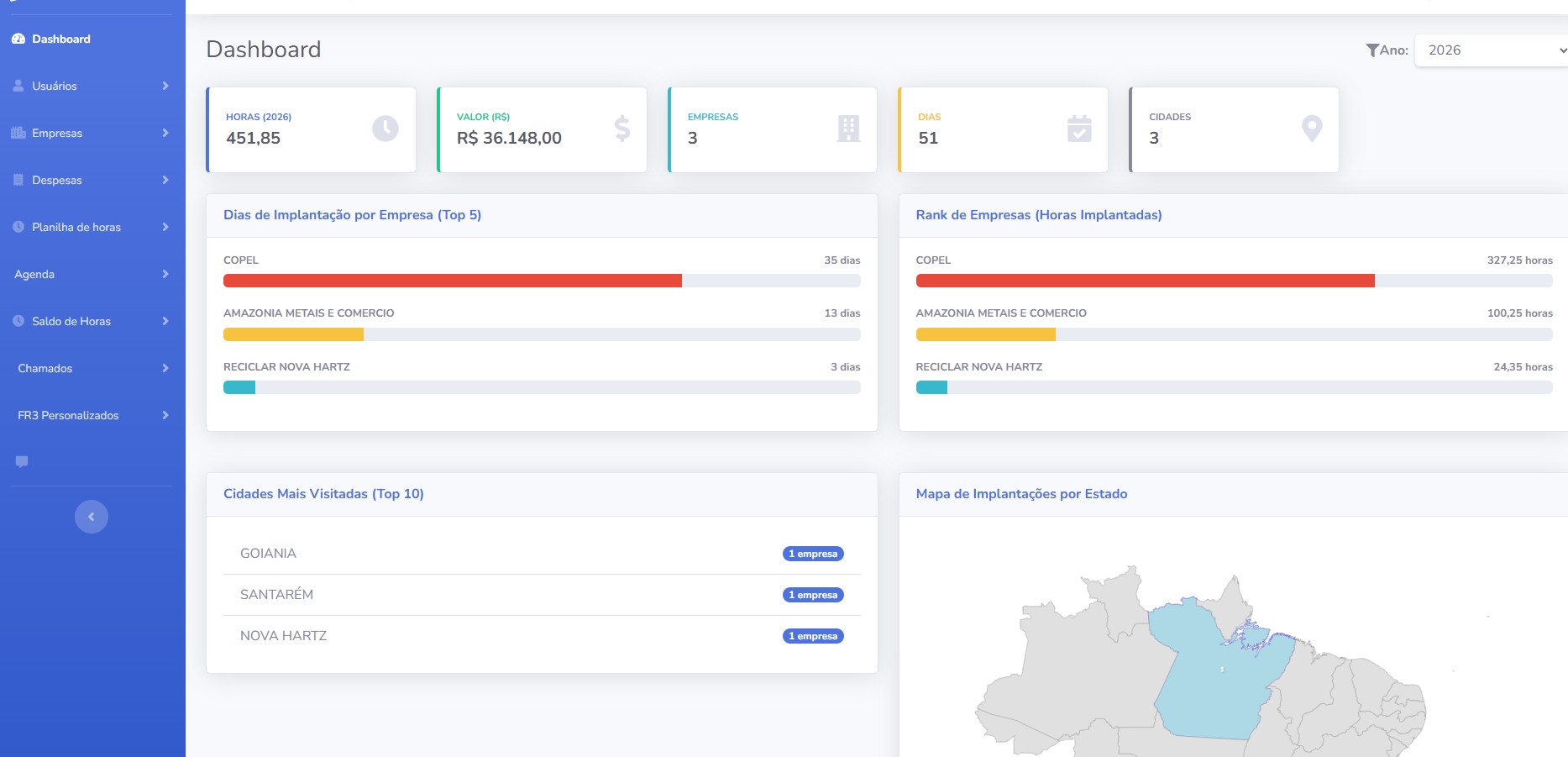Click the GOIANIA 1 empresa badge

(x=813, y=554)
